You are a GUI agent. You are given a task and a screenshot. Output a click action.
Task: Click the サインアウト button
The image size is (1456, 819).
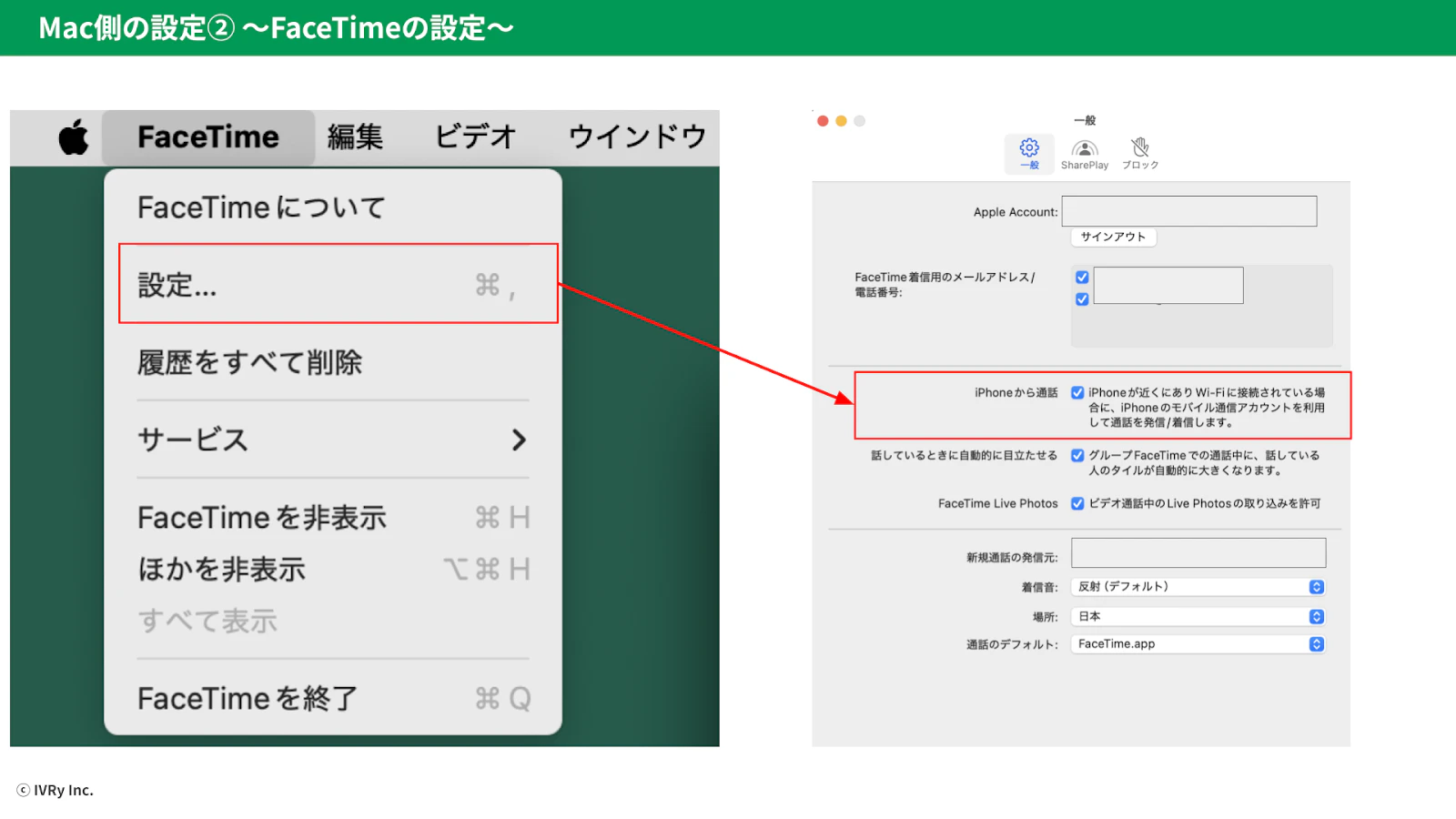point(1113,237)
